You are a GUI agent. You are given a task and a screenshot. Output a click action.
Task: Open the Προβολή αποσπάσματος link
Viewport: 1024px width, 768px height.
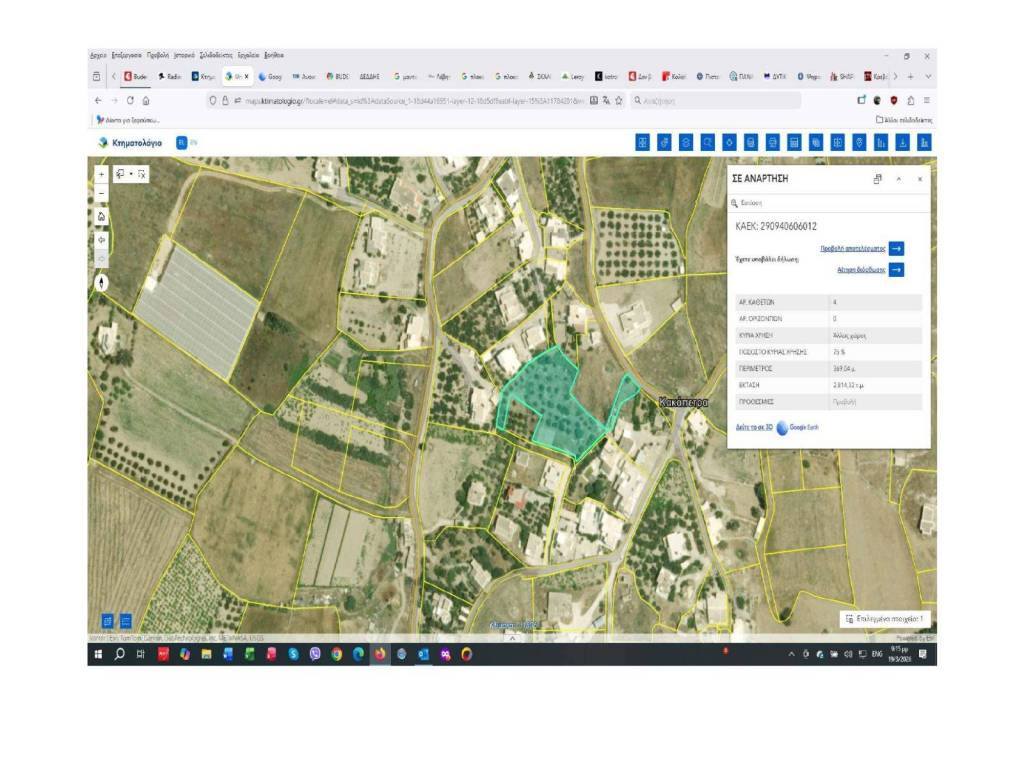pos(853,247)
